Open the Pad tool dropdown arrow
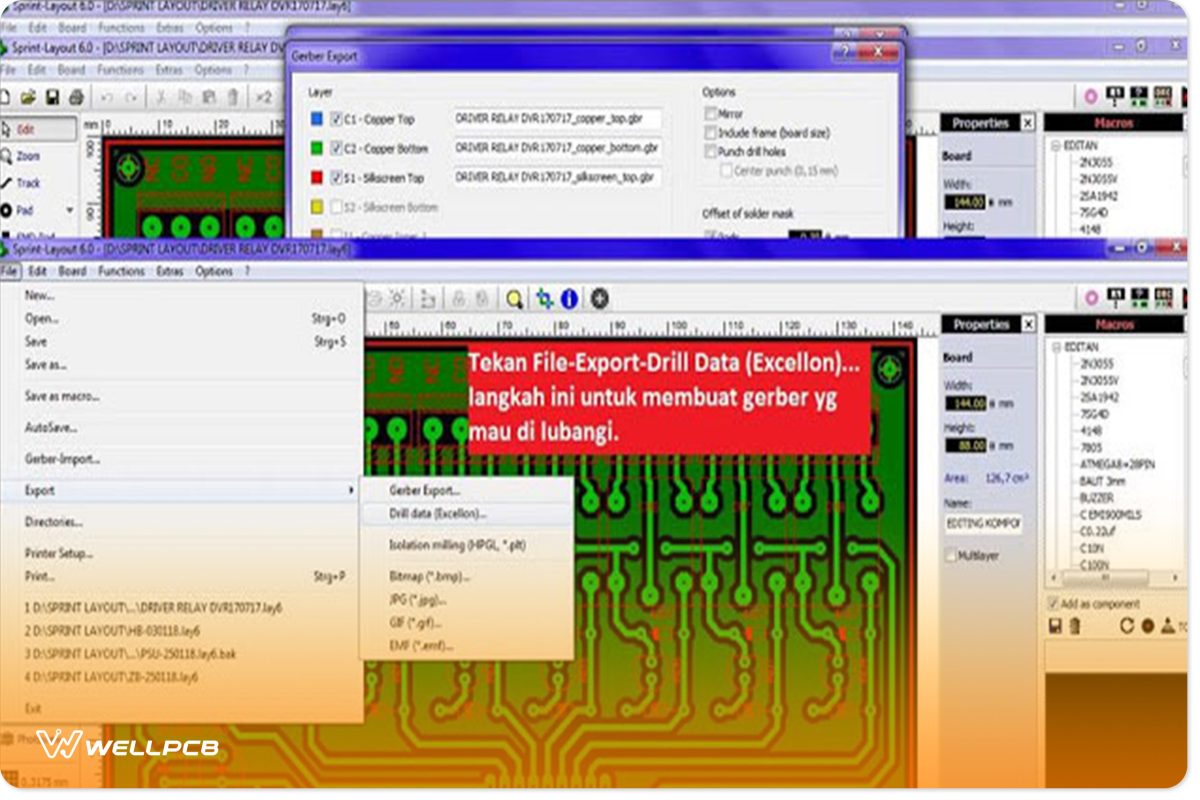The width and height of the screenshot is (1200, 800). (70, 210)
